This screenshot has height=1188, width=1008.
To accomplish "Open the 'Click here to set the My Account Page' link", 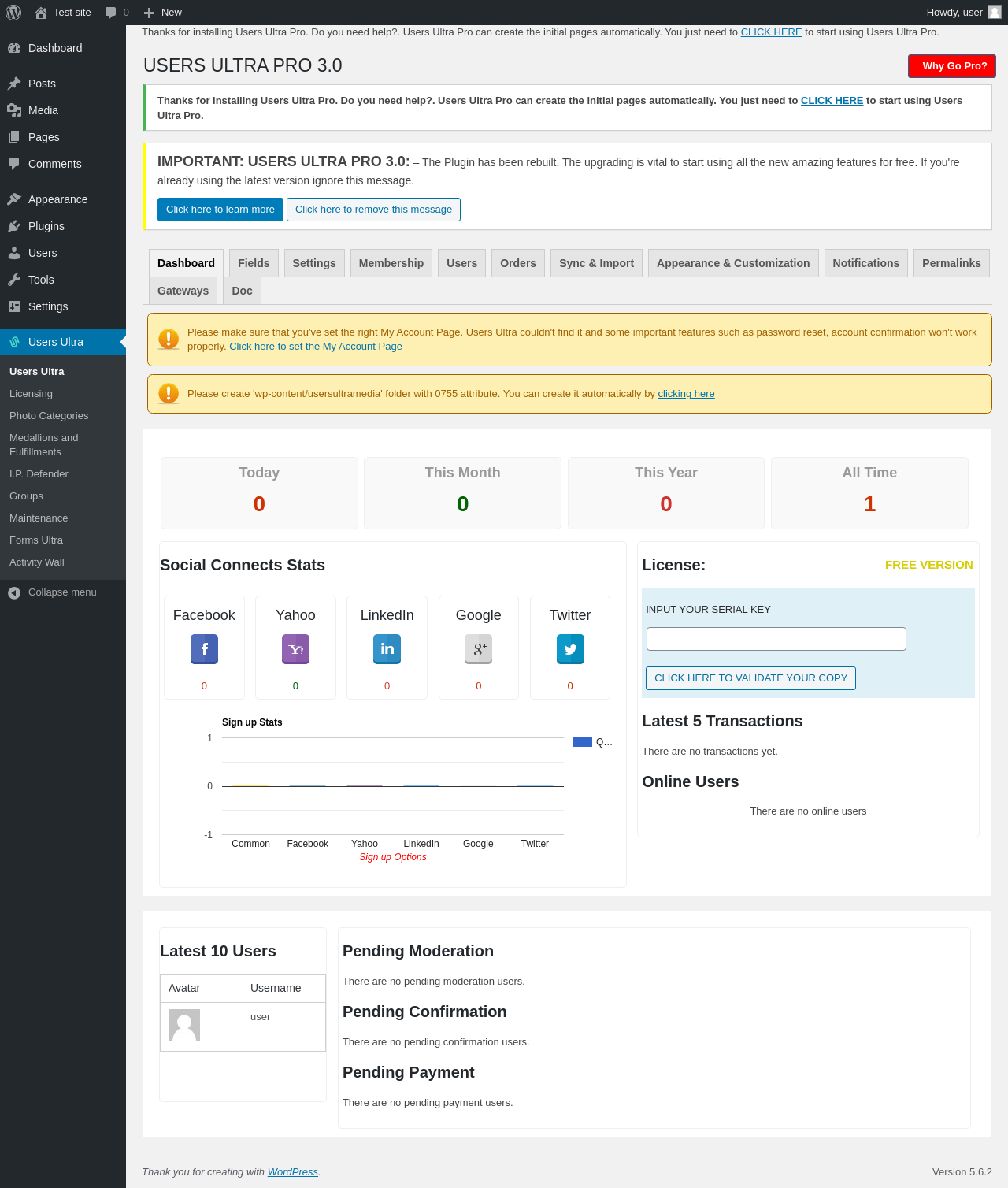I will pos(316,347).
